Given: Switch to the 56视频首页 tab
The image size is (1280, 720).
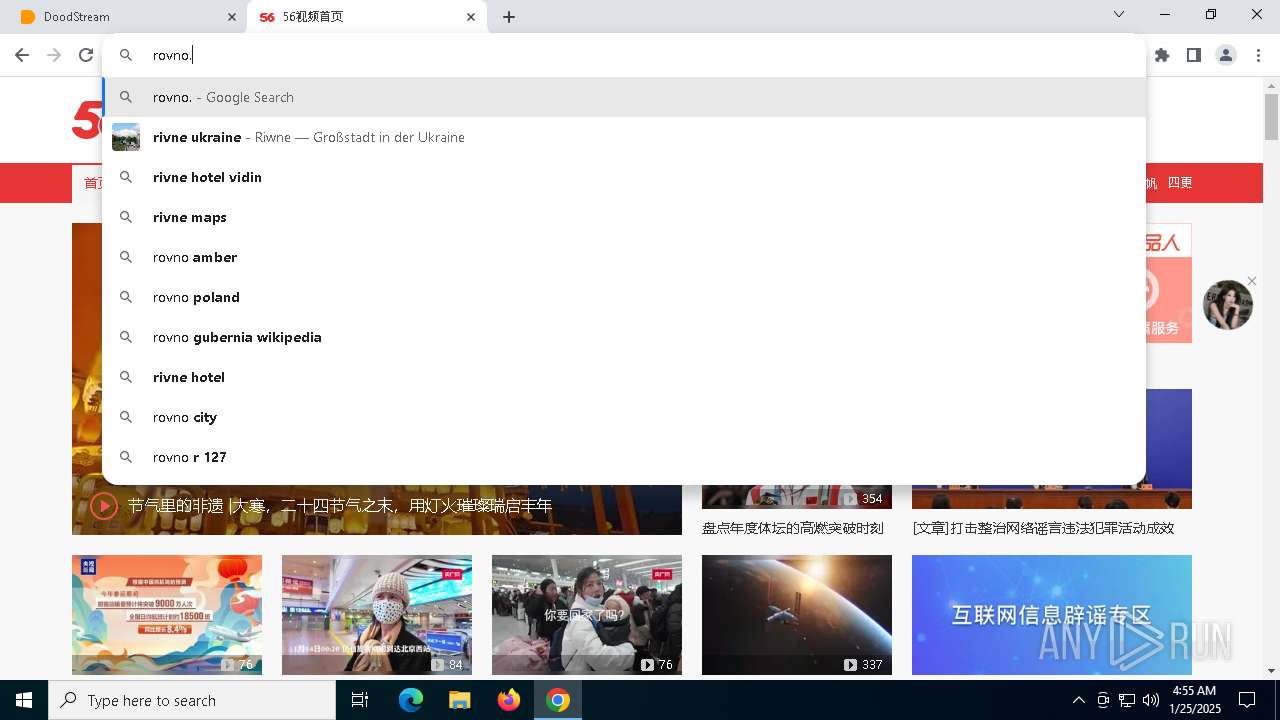Looking at the screenshot, I should (x=368, y=17).
